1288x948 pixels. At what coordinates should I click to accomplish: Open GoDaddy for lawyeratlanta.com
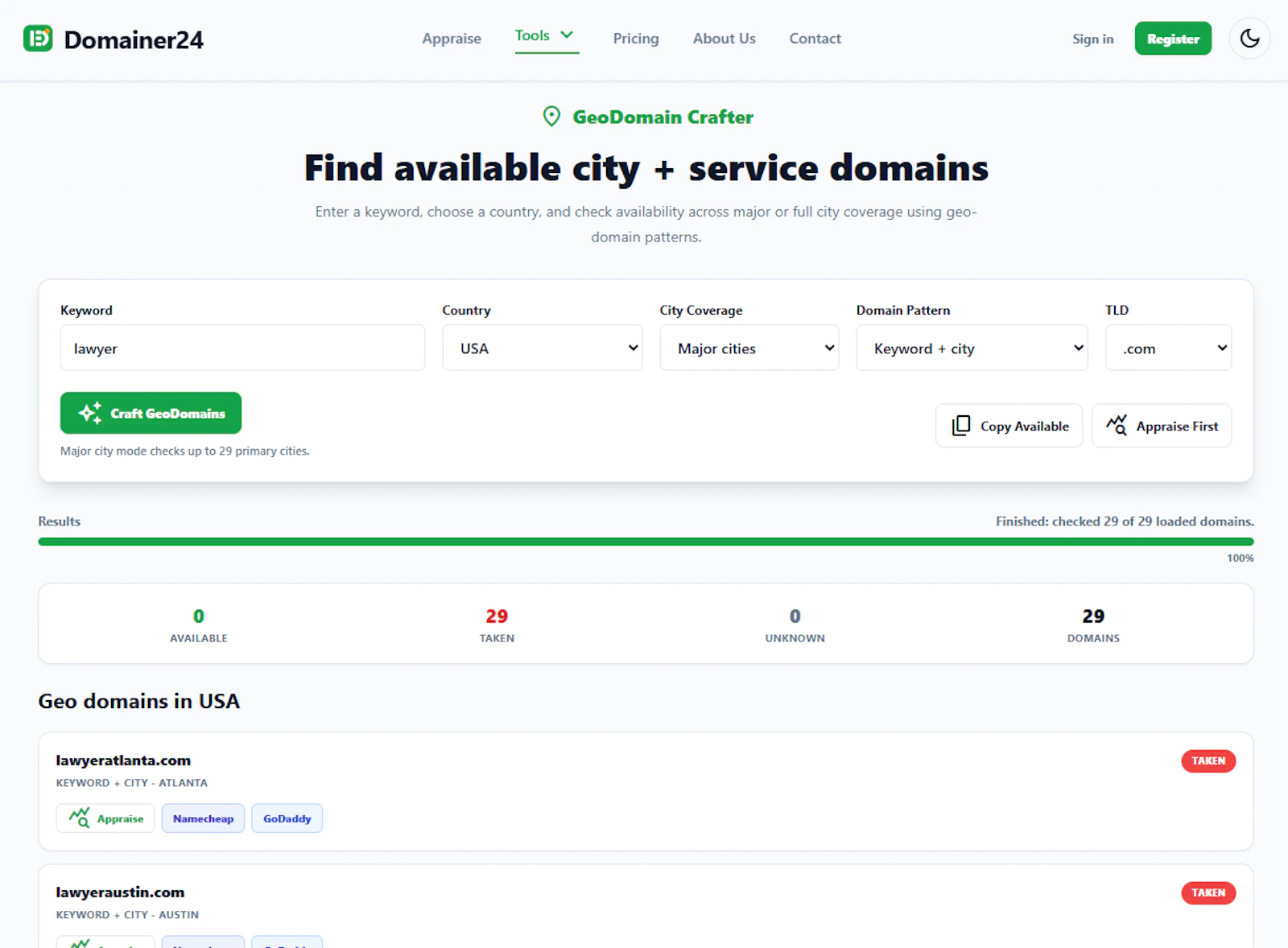[x=287, y=818]
